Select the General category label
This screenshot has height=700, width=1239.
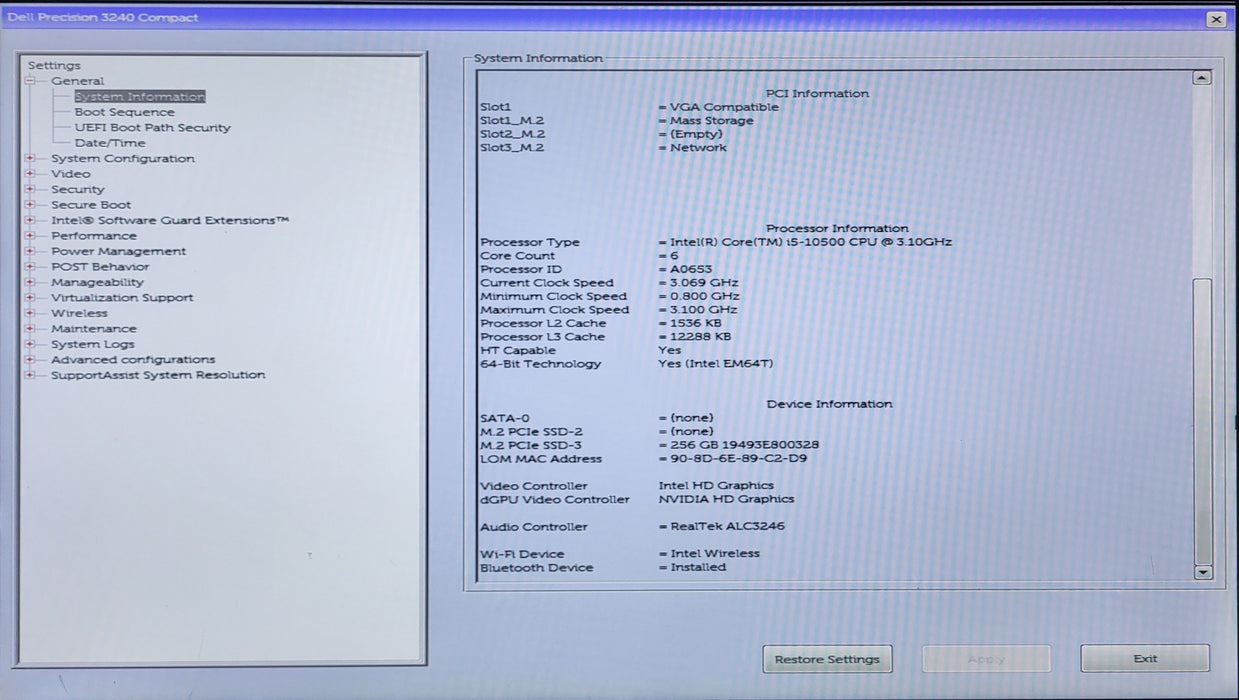click(x=77, y=81)
